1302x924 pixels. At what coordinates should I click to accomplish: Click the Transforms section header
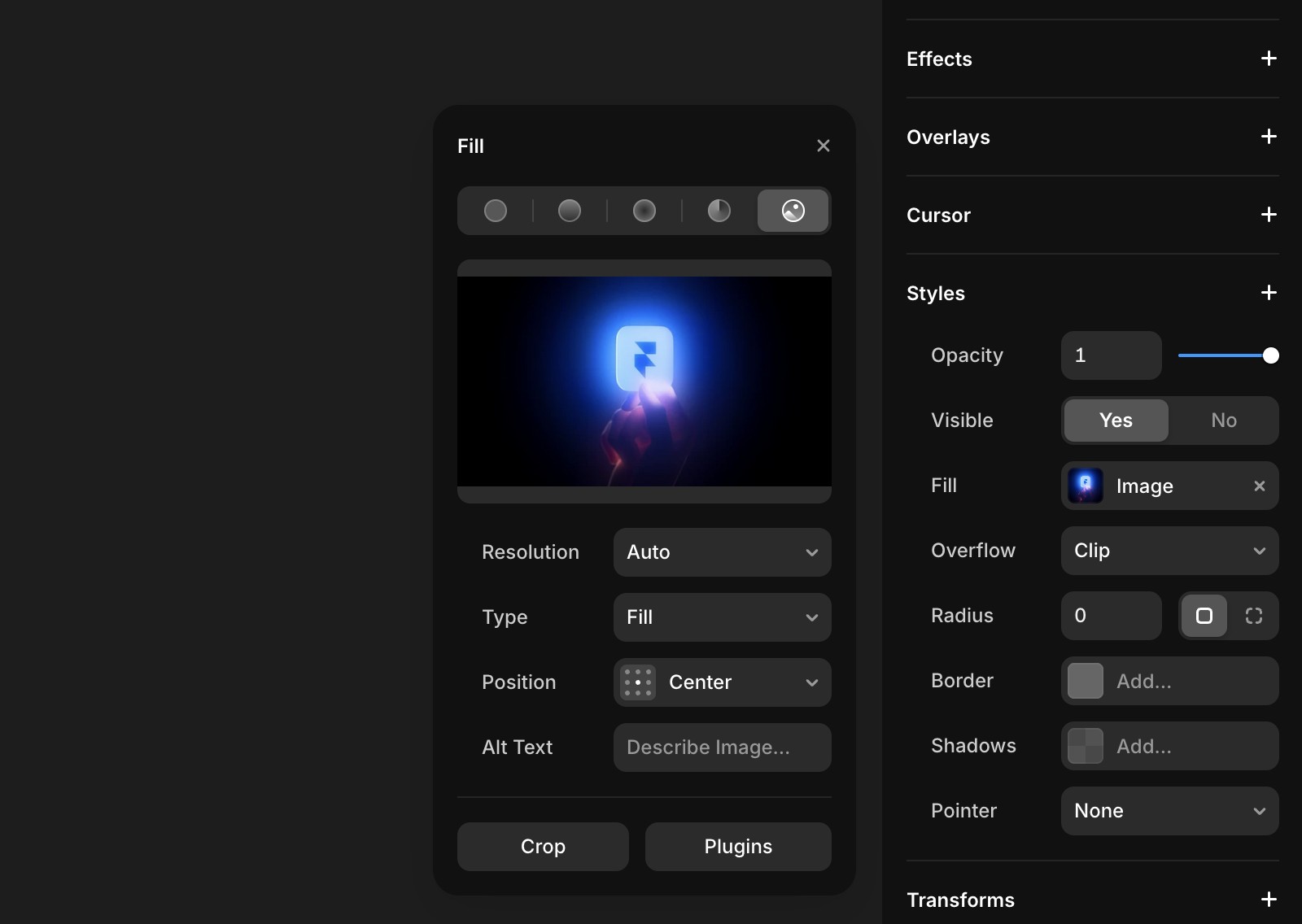point(960,900)
